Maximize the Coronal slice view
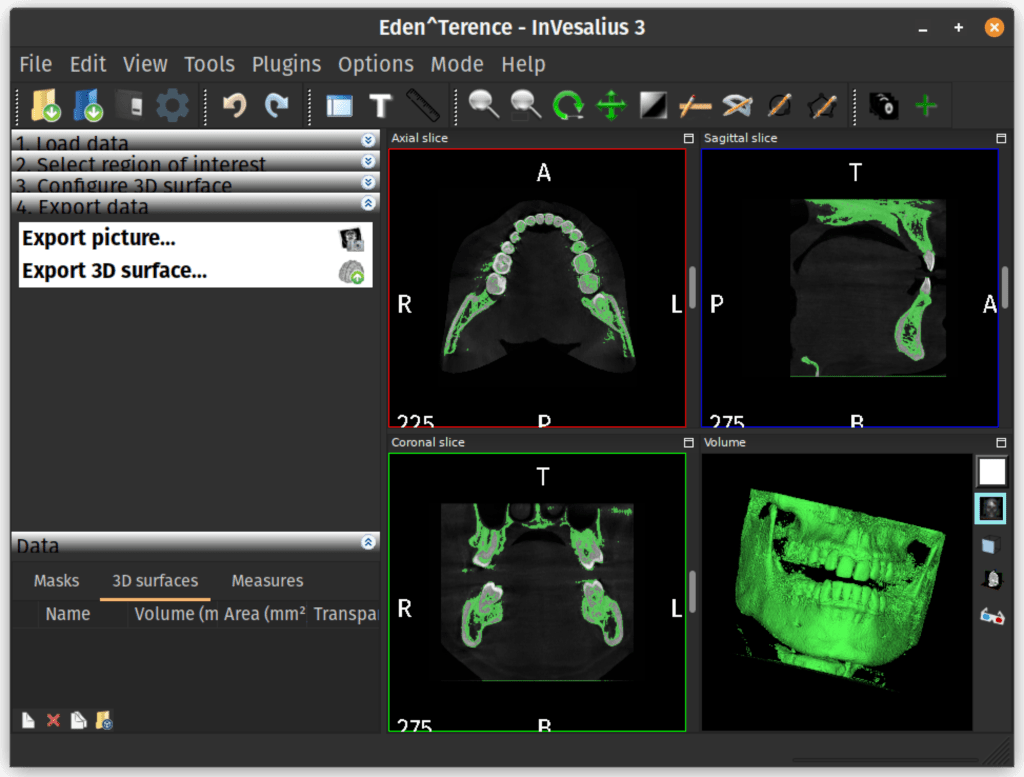The image size is (1024, 777). point(688,442)
